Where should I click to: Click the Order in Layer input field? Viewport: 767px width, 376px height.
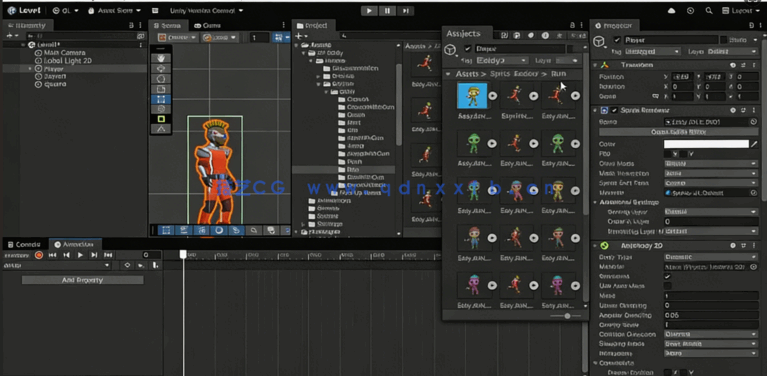coord(711,221)
